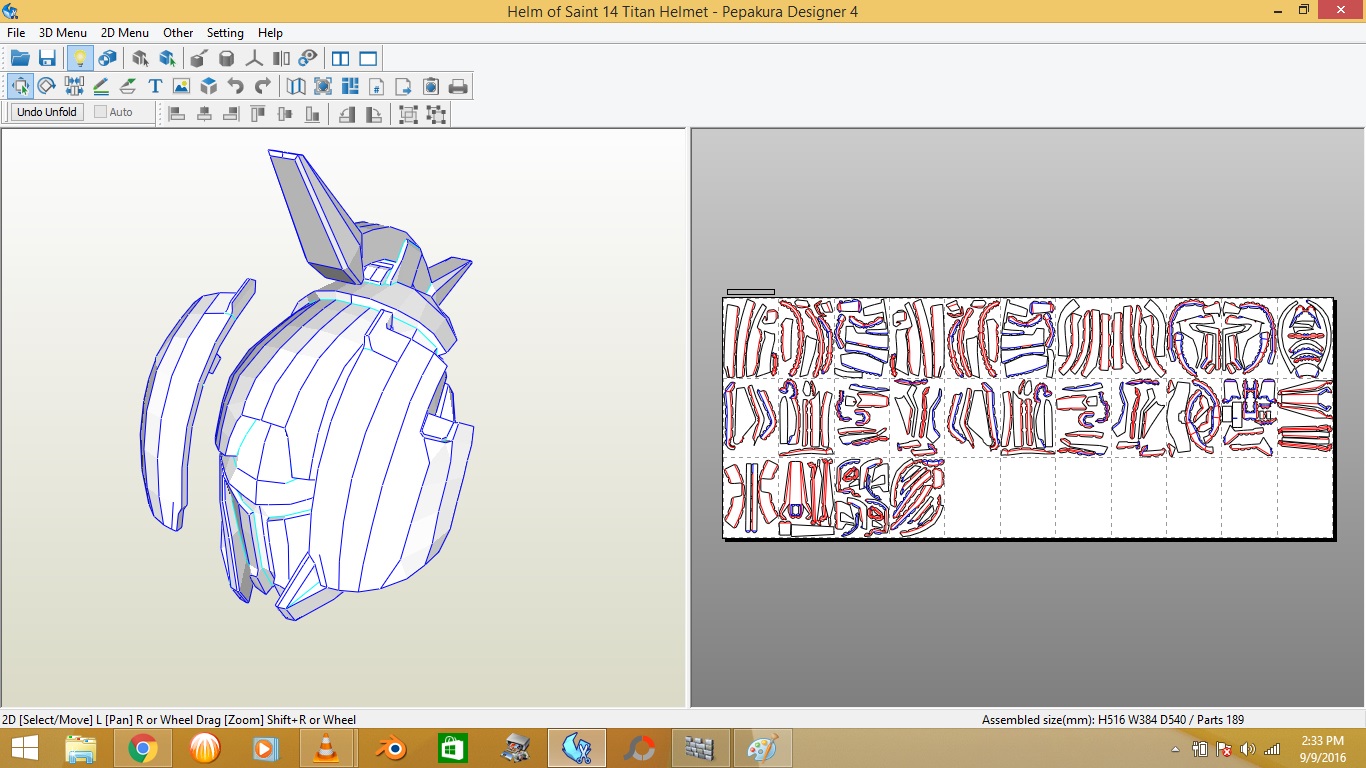Print pattern using the printer icon
The image size is (1366, 768).
click(458, 86)
